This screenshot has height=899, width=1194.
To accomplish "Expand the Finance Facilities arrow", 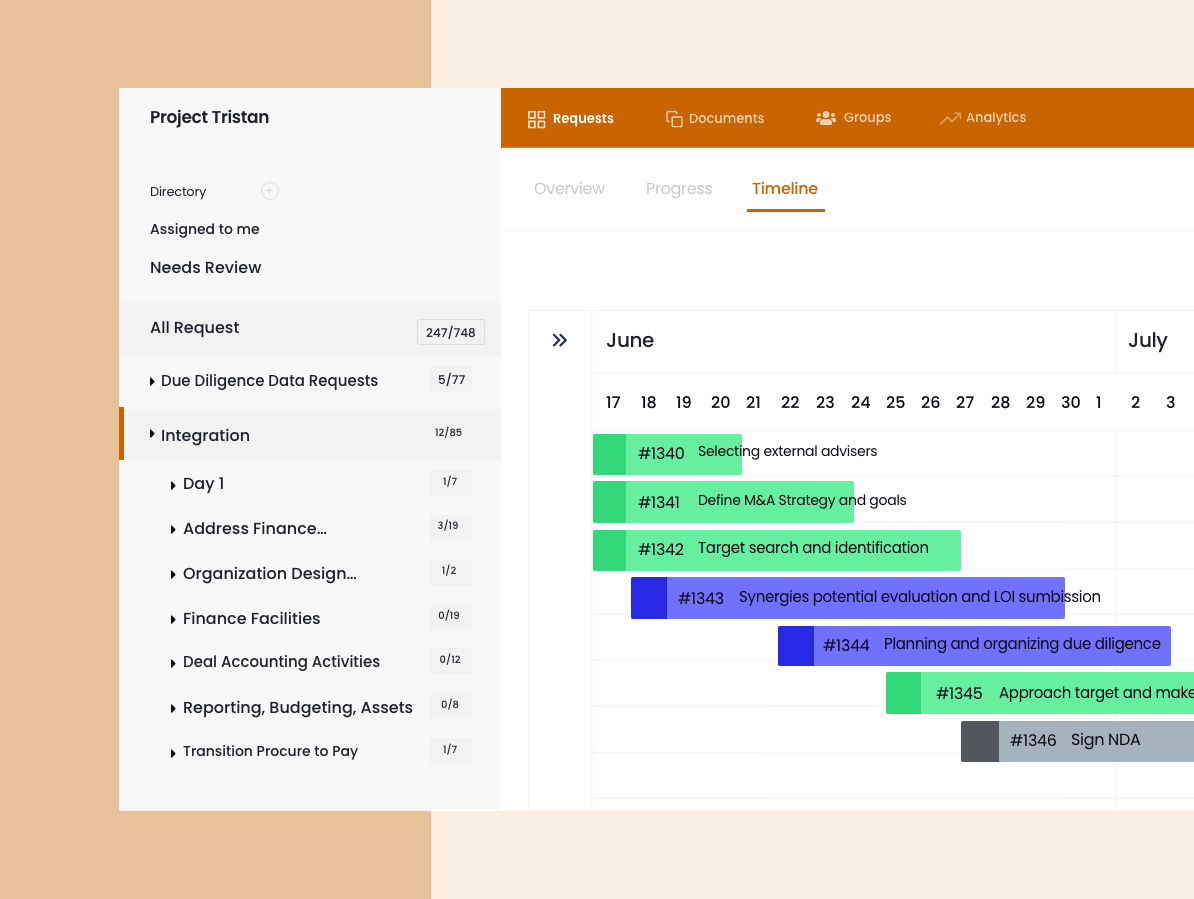I will (x=173, y=620).
